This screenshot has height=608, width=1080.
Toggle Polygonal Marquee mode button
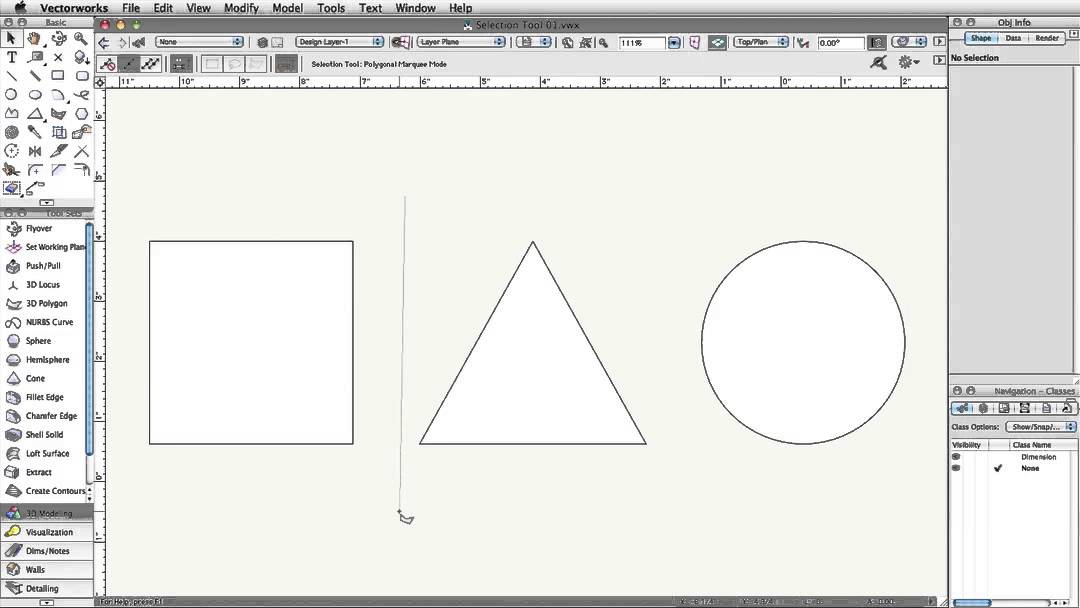[x=256, y=64]
